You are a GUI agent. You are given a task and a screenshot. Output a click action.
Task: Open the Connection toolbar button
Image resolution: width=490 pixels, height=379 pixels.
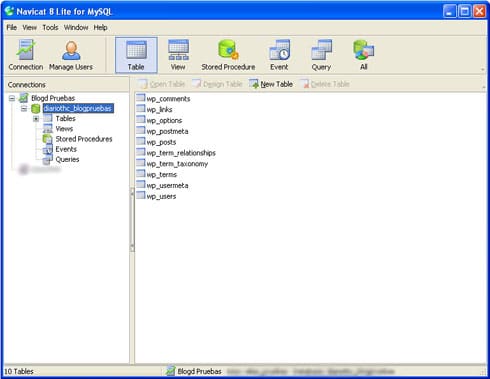[26, 55]
